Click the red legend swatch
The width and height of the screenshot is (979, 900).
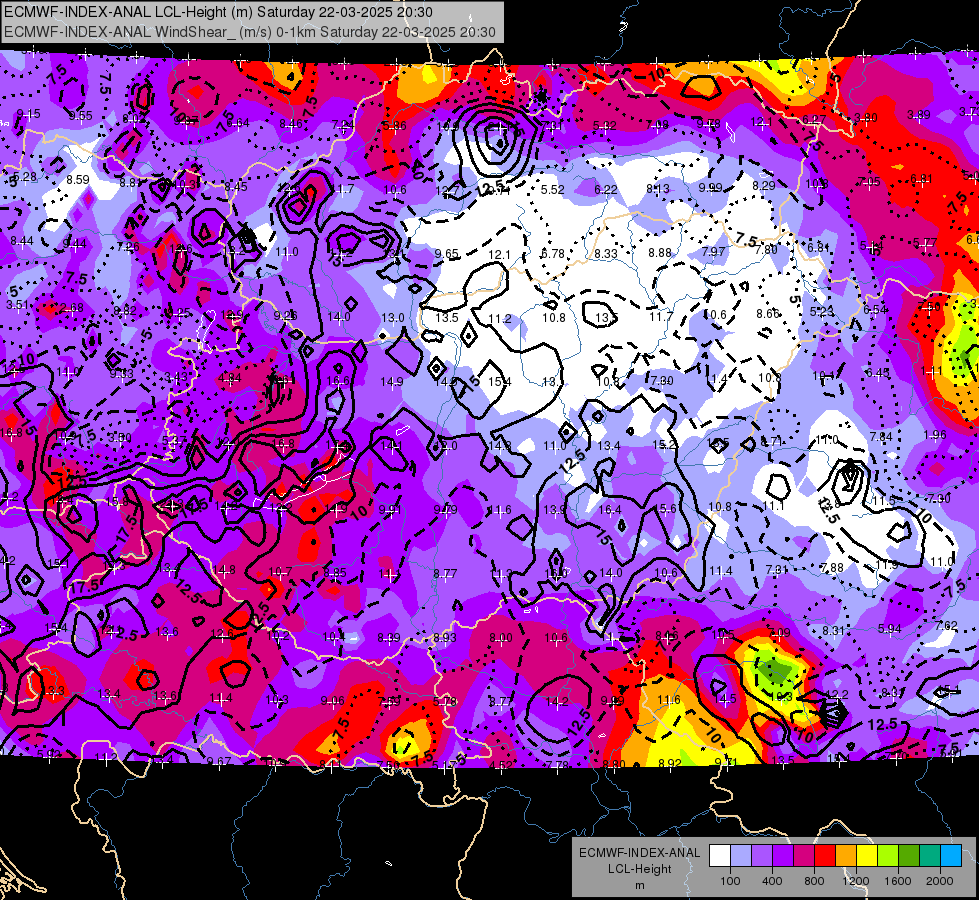pos(825,856)
